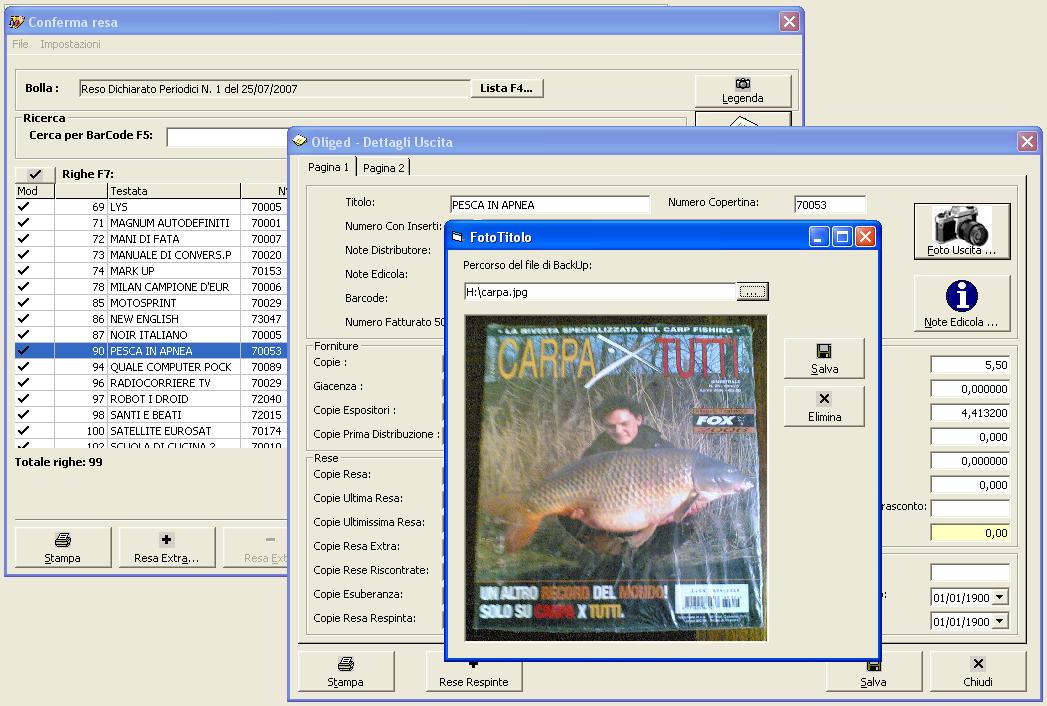
Task: Switch to Pagina 1 tab
Action: 328,167
